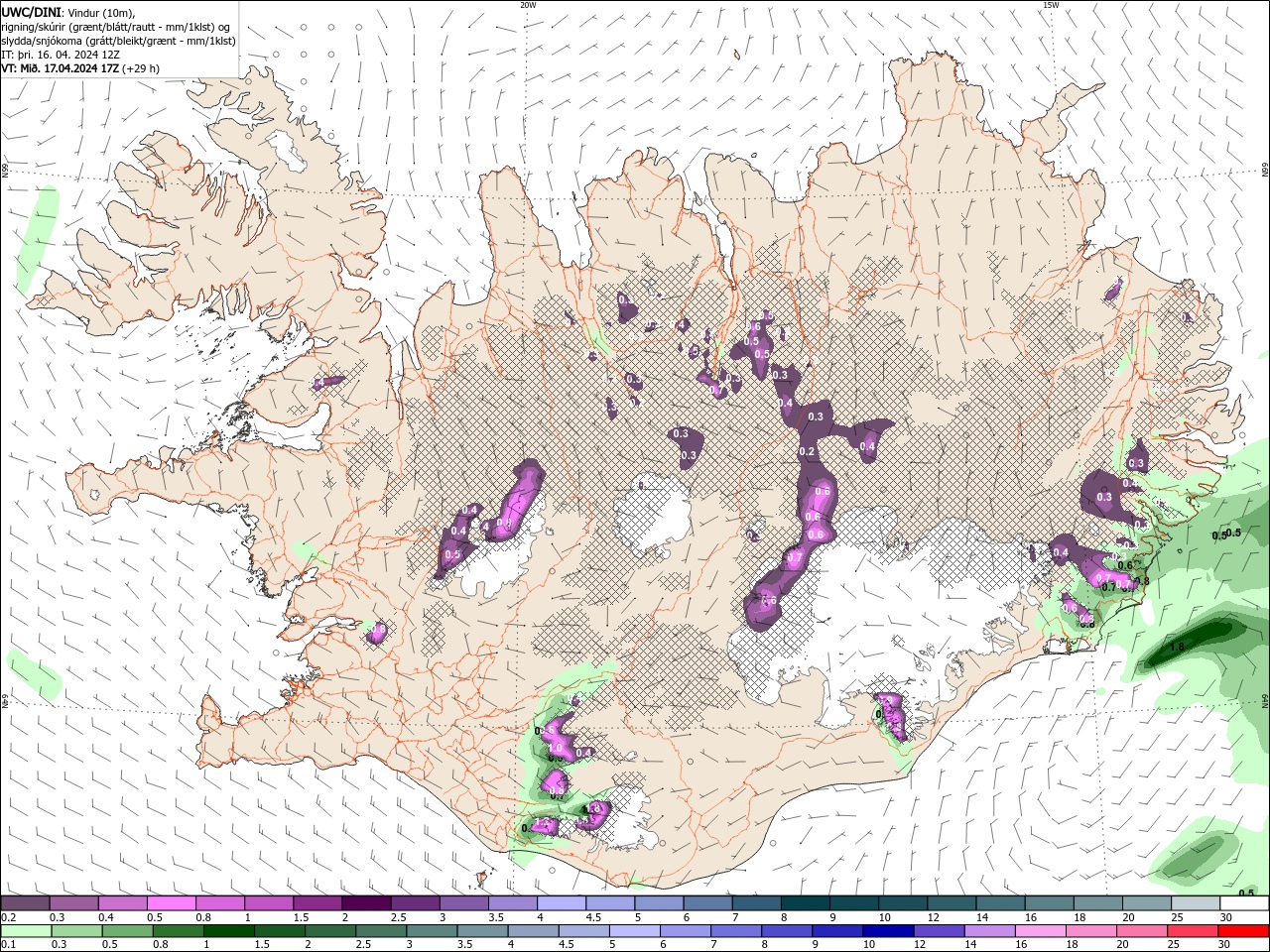
Task: Click the lower row swatch between 8 and 9
Action: [x=788, y=931]
